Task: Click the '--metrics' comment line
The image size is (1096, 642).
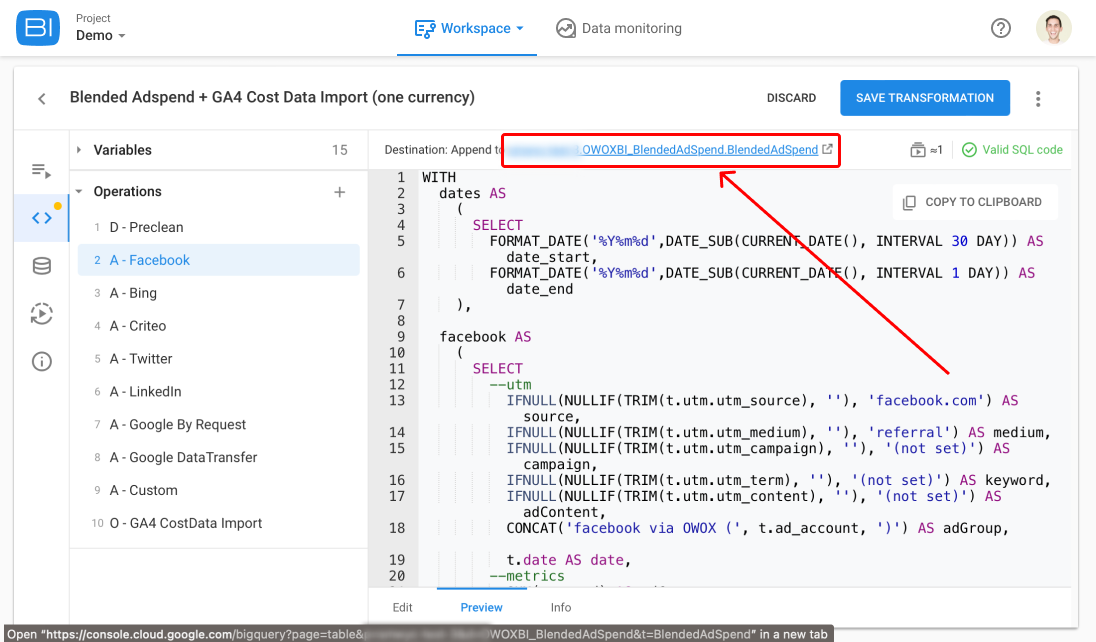Action: coord(527,576)
